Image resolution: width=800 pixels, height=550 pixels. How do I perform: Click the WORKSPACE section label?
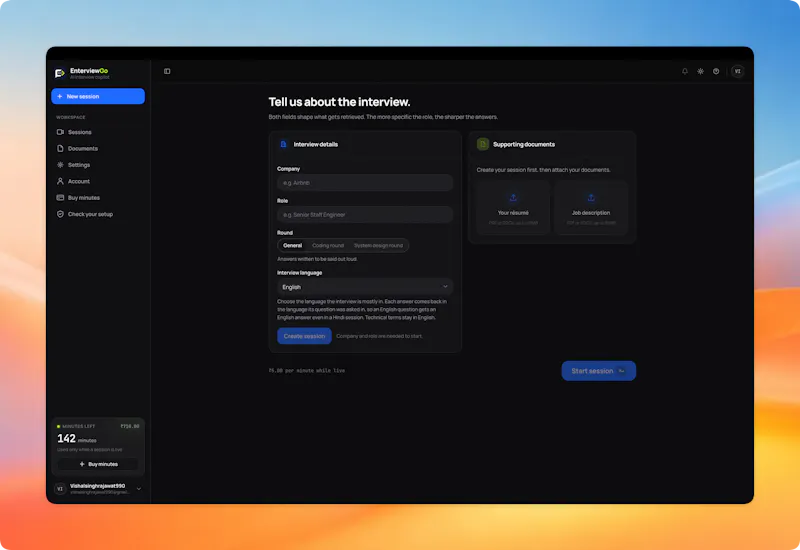(x=70, y=117)
